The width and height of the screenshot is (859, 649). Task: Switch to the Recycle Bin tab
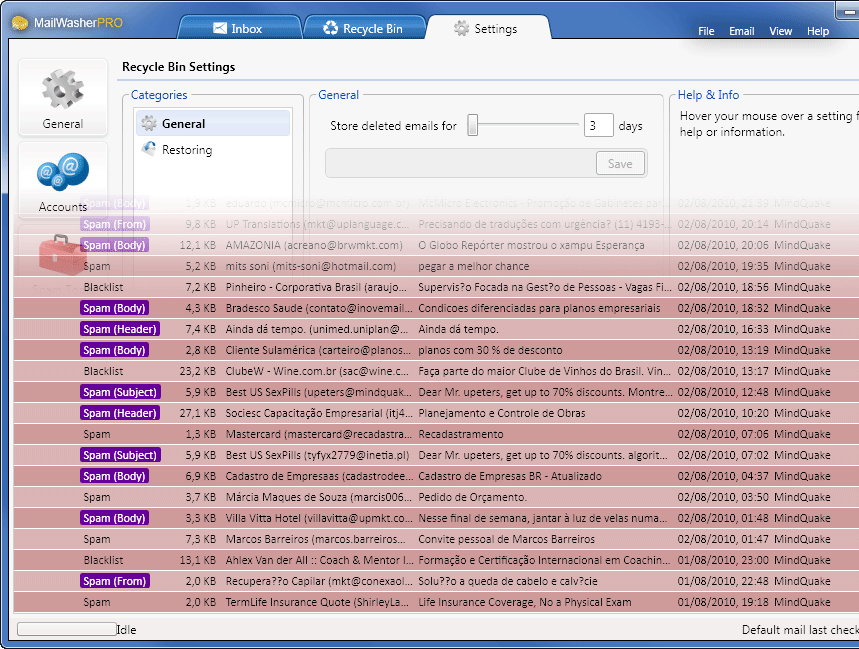click(364, 28)
